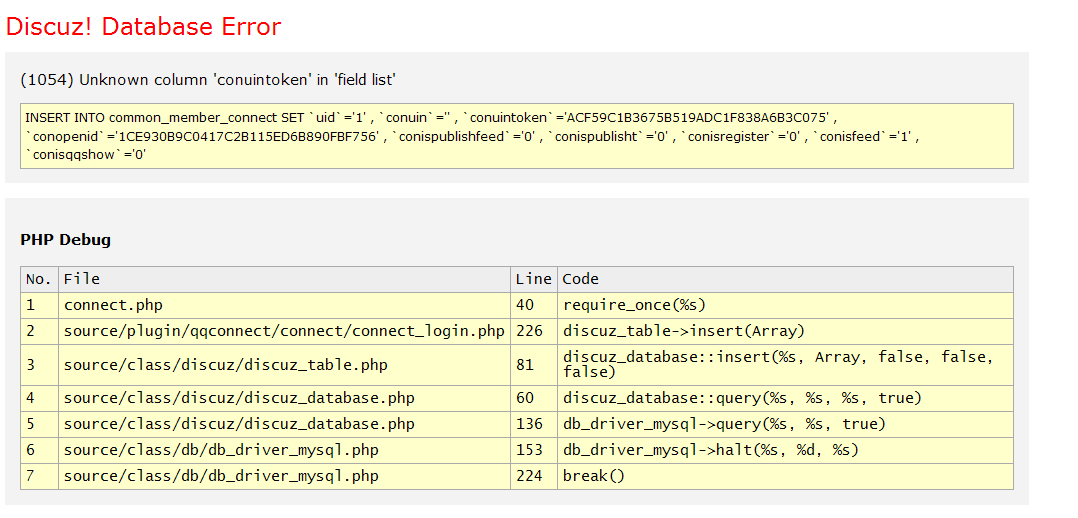The width and height of the screenshot is (1078, 518).
Task: Click the "No." column header
Action: point(38,279)
